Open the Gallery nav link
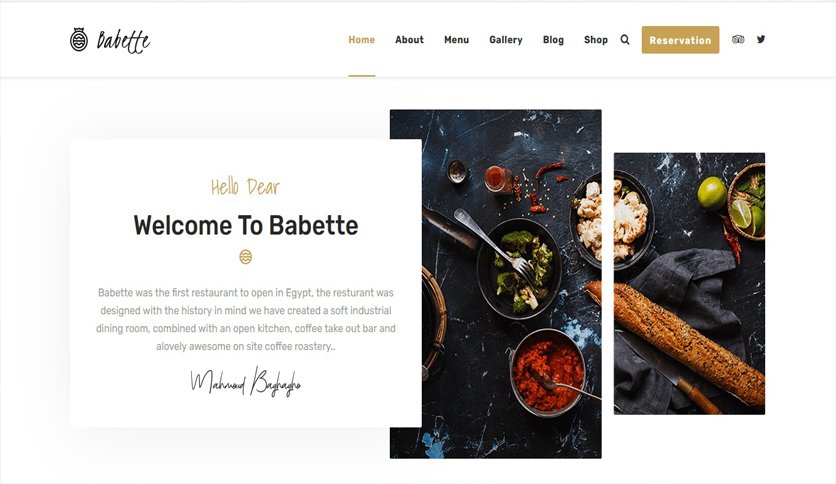The image size is (836, 484). 506,40
